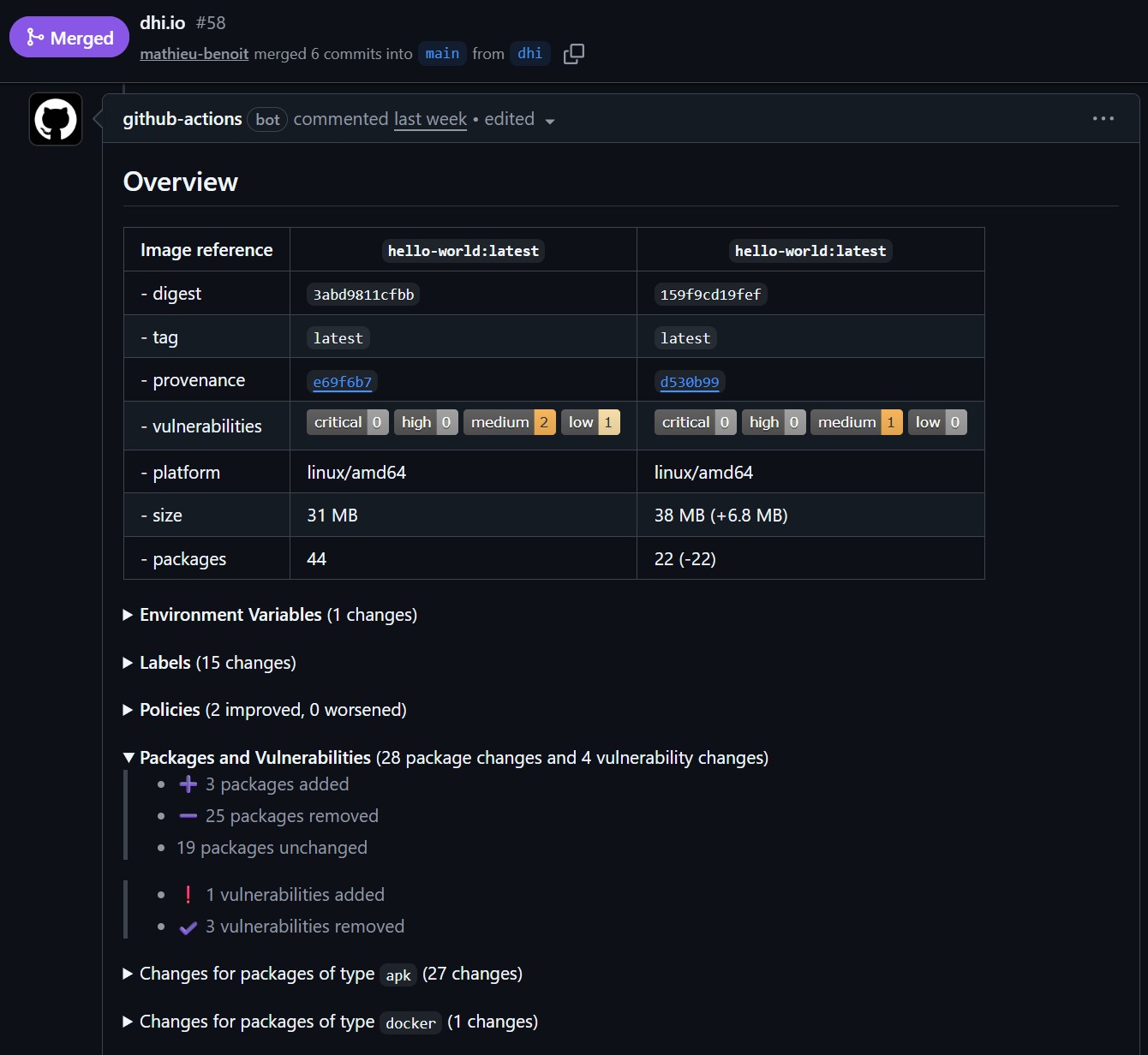Click the first critical 0 badge
The height and width of the screenshot is (1055, 1148).
tap(347, 422)
